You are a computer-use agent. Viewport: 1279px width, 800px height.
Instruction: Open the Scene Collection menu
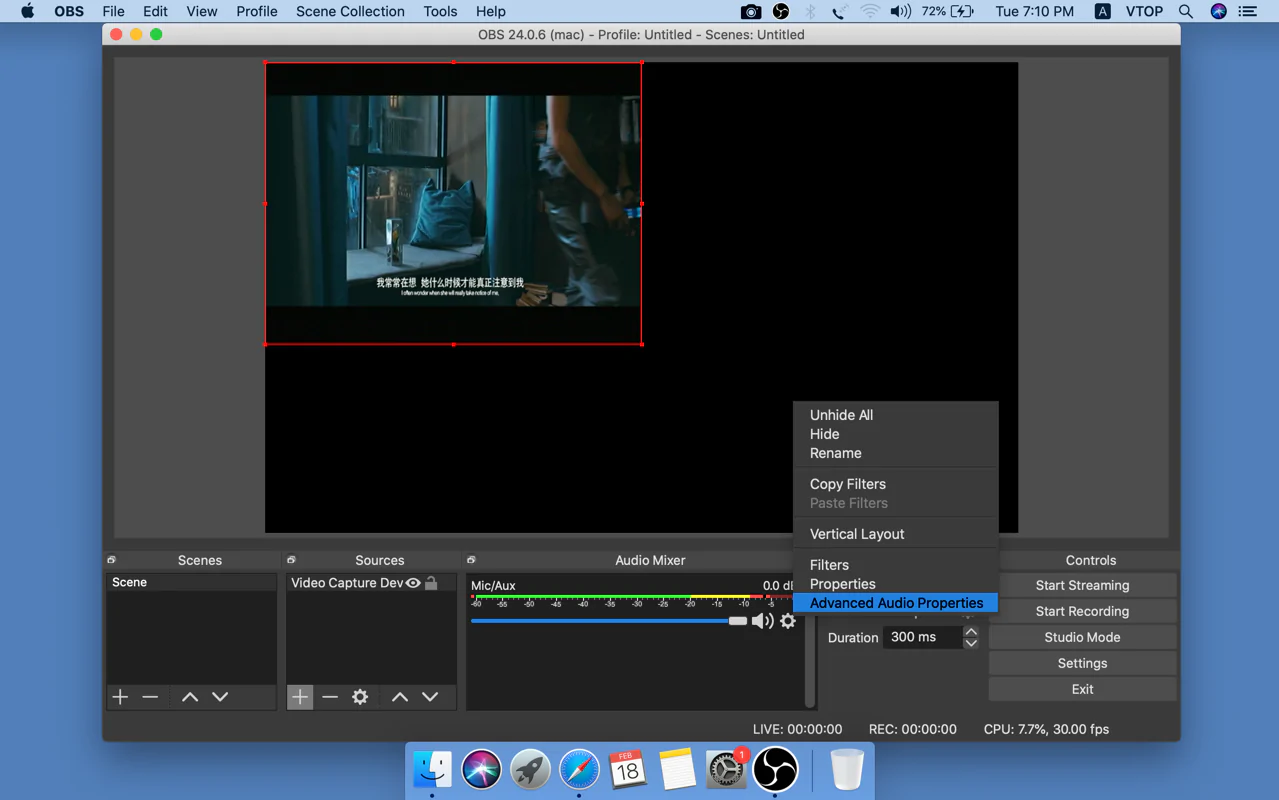(x=350, y=11)
